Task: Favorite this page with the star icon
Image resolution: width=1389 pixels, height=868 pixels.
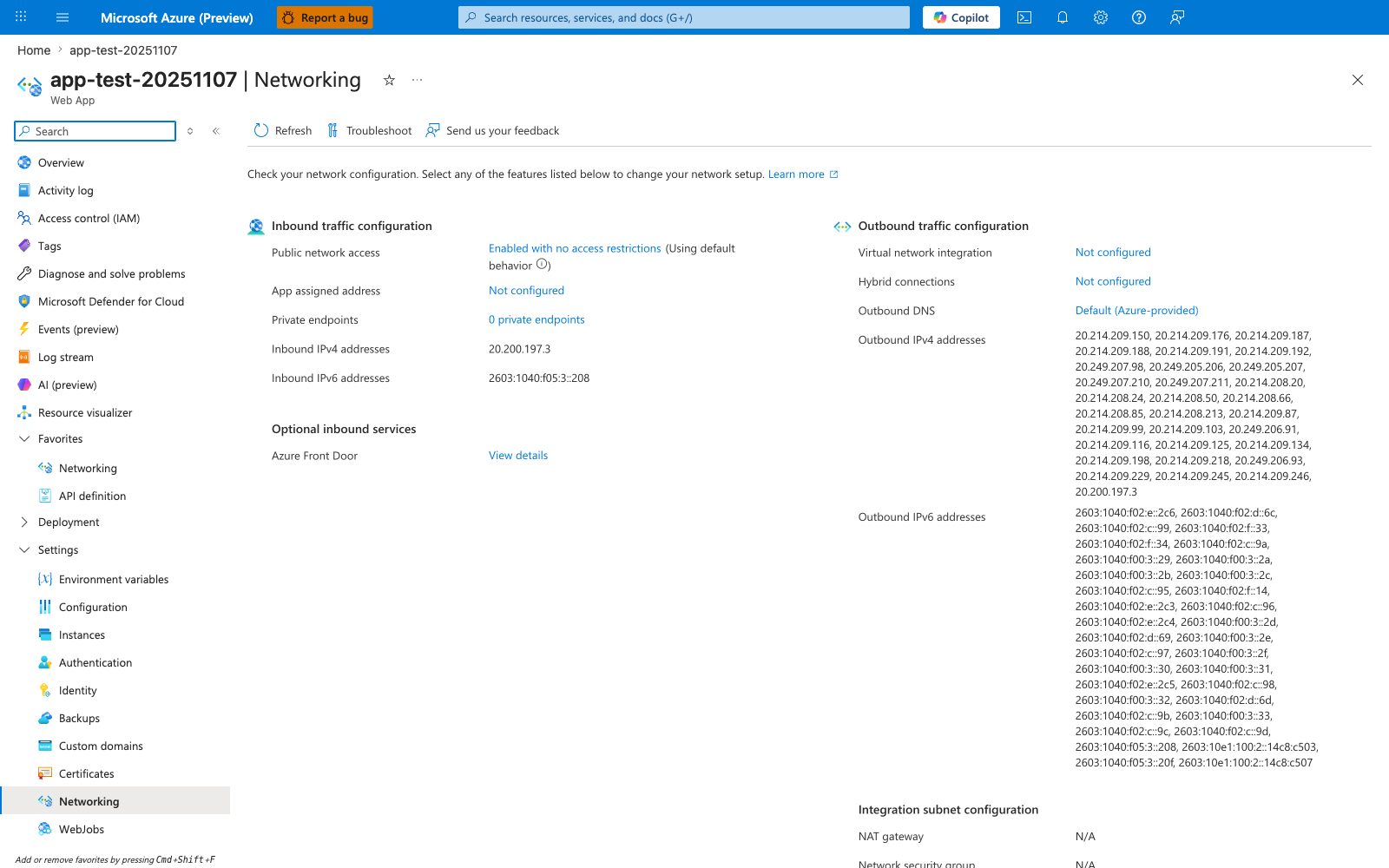Action: pos(389,80)
